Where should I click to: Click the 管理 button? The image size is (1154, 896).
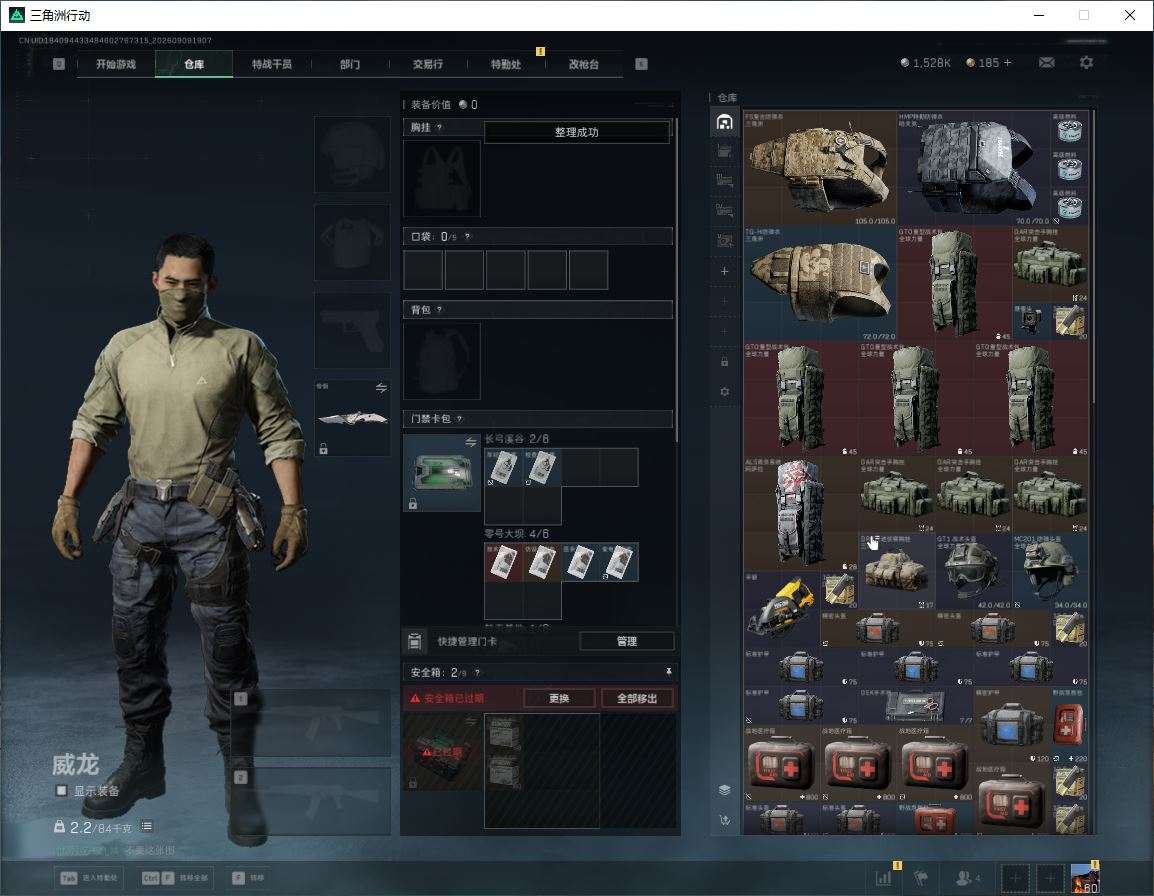tap(626, 641)
